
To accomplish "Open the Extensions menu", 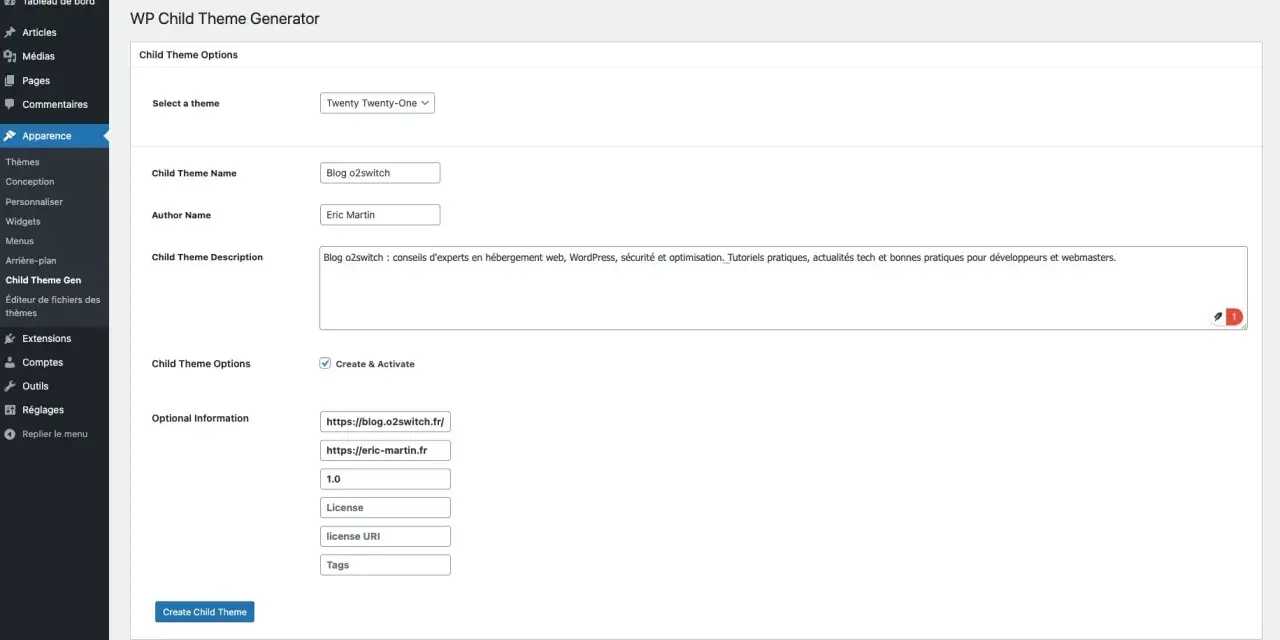I will pos(54,339).
